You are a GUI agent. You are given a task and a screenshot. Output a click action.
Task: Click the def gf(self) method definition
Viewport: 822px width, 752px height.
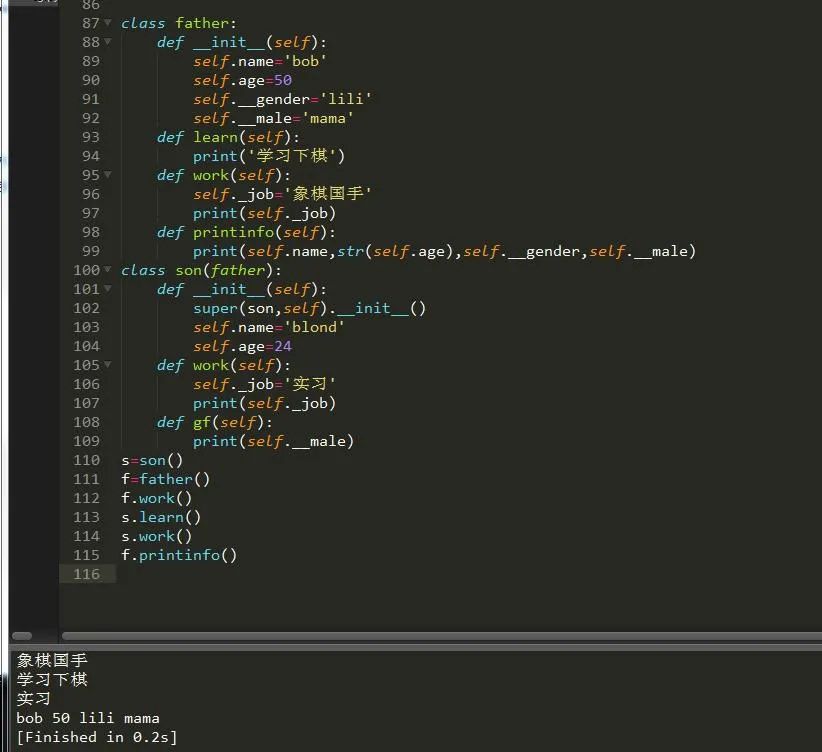[x=214, y=422]
